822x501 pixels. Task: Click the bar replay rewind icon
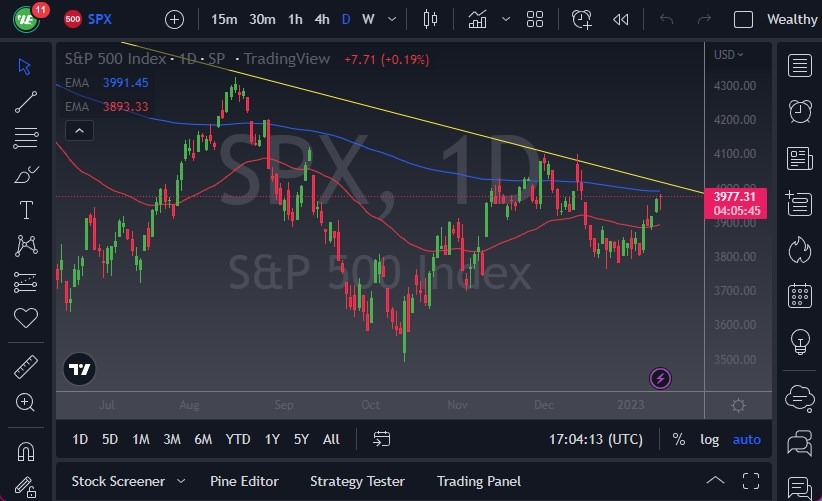point(621,19)
